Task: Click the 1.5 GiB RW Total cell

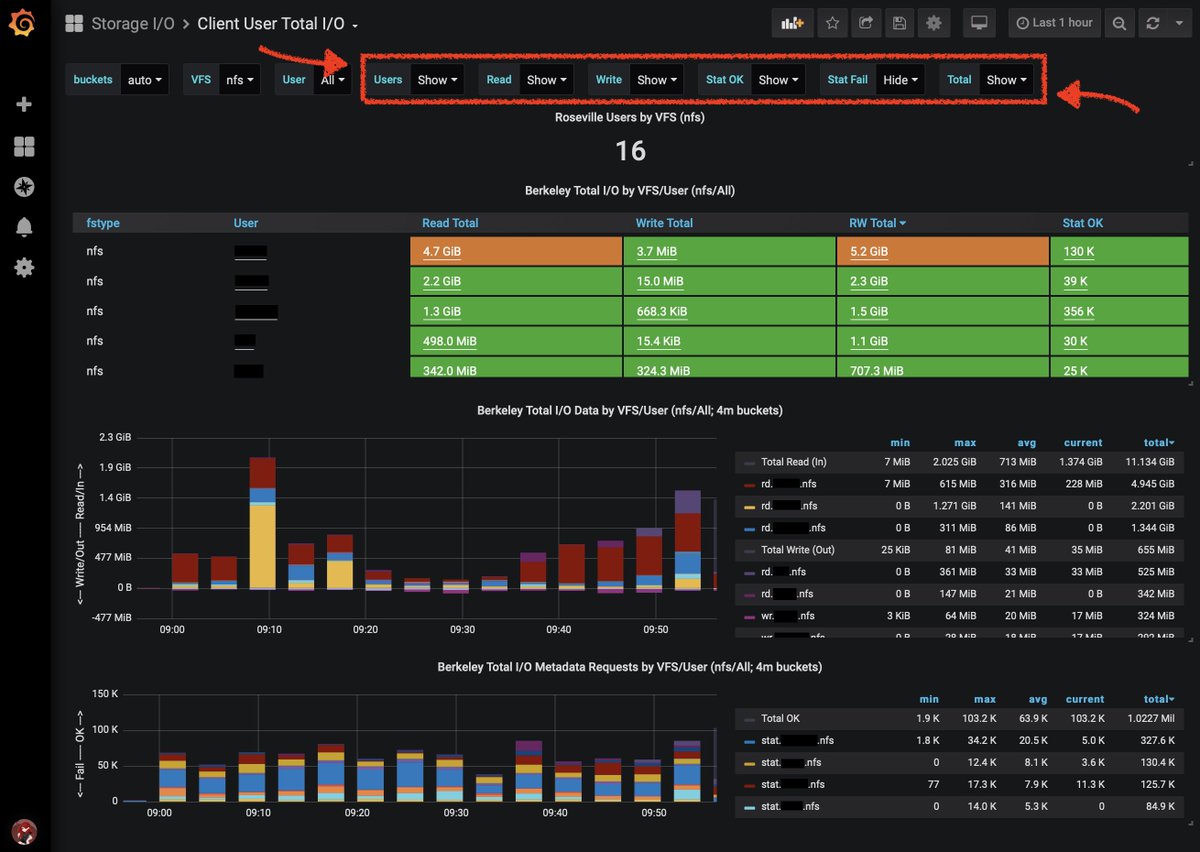Action: (x=942, y=311)
